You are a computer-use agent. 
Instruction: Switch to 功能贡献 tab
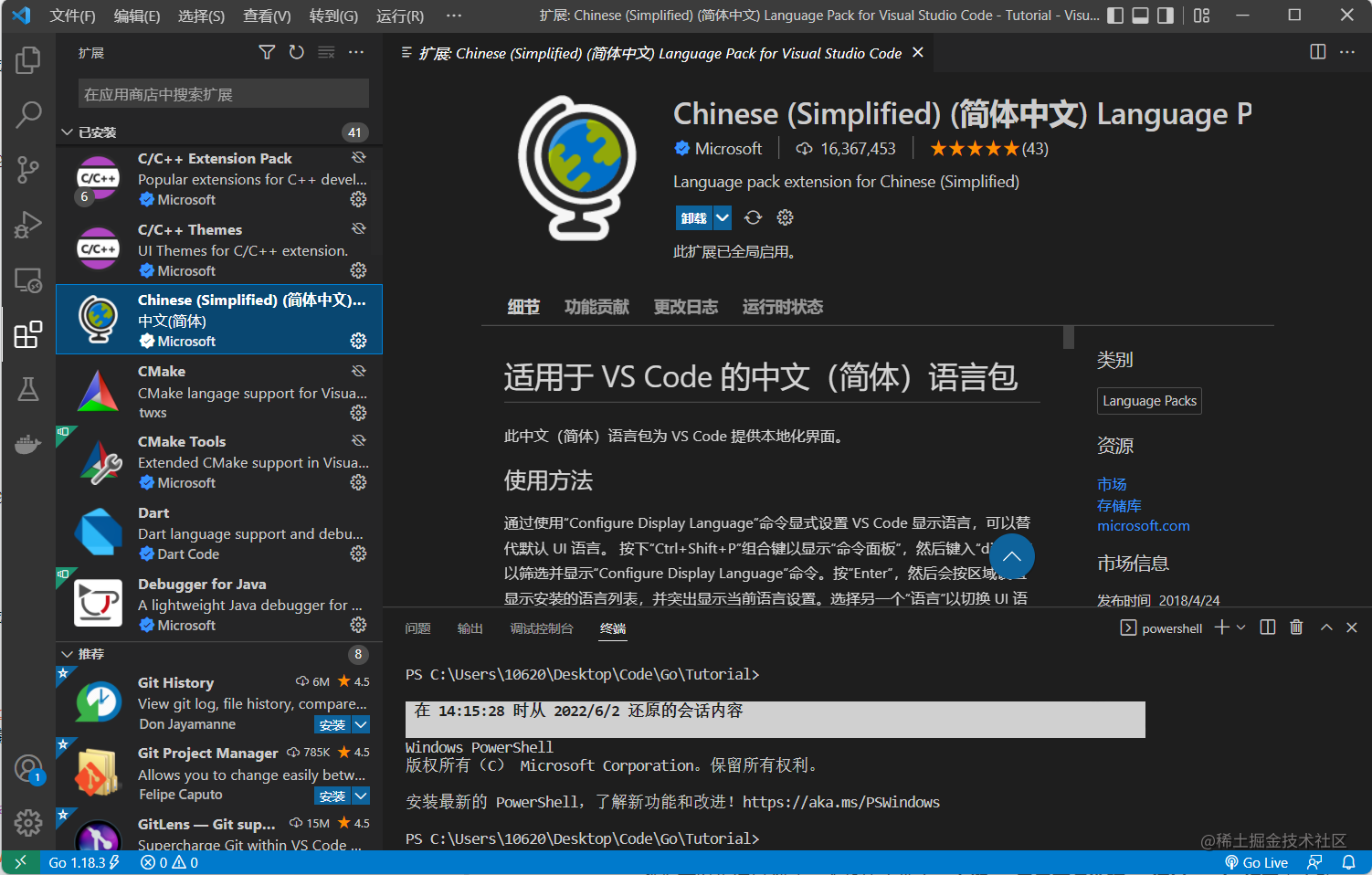(x=596, y=307)
